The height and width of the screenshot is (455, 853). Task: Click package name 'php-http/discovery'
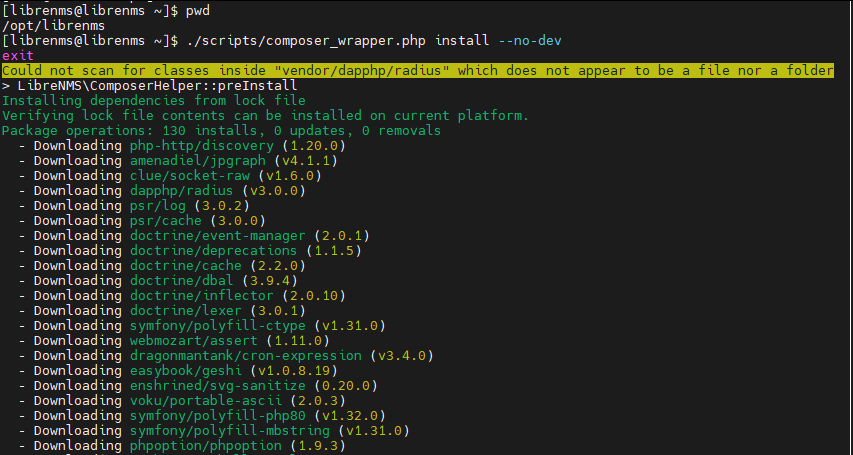[202, 146]
